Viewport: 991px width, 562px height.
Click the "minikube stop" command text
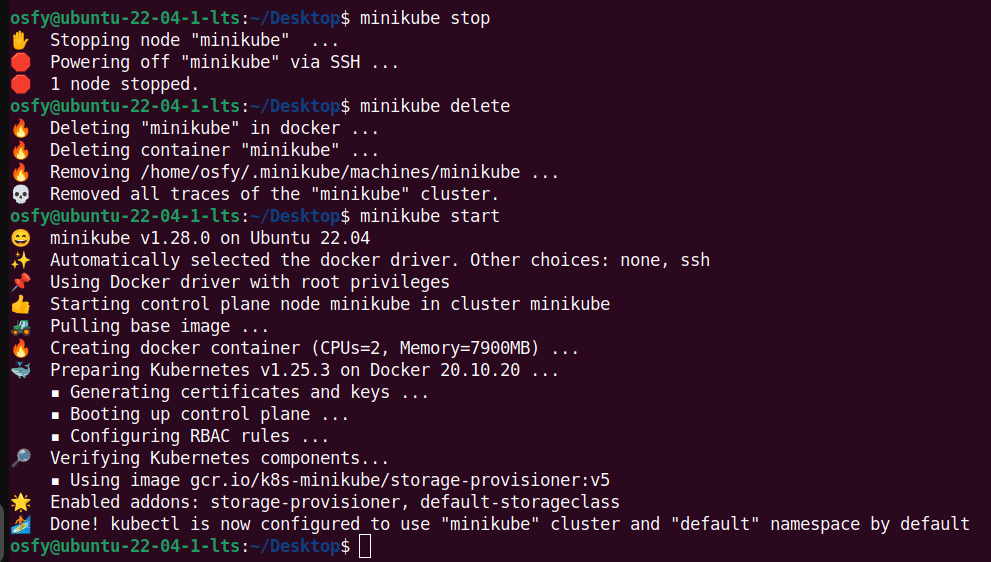425,18
